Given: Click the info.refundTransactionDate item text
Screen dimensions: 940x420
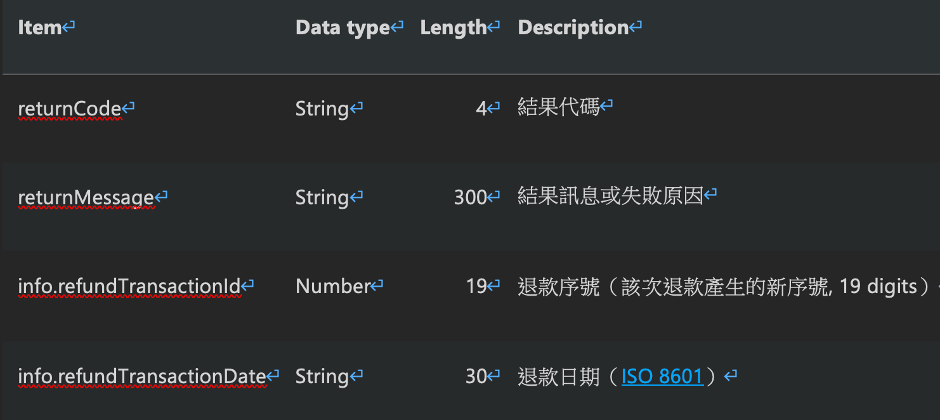Looking at the screenshot, I should tap(141, 377).
